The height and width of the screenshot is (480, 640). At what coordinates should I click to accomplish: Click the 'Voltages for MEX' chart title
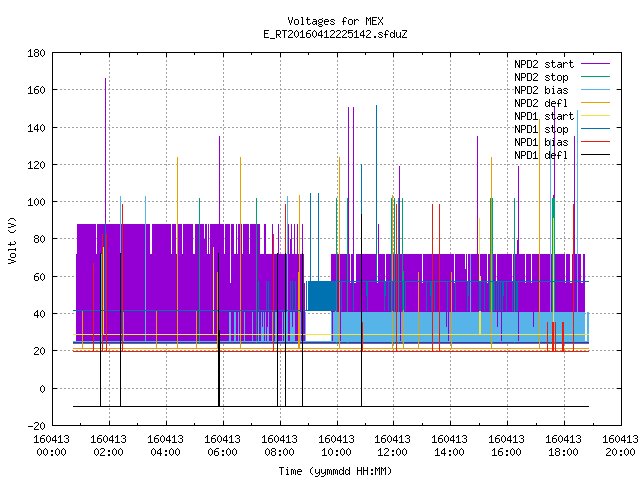tap(335, 21)
